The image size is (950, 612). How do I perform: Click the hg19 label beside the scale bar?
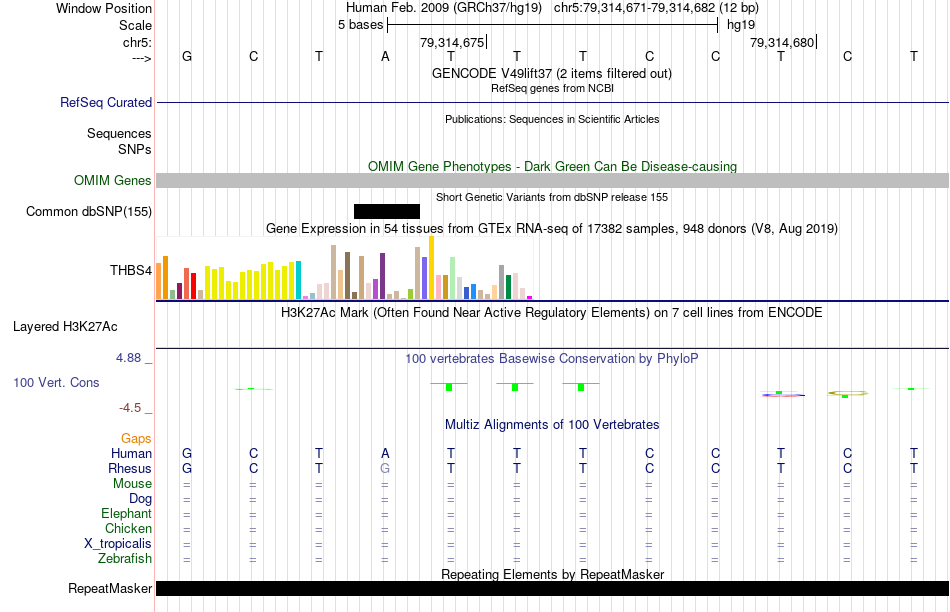coord(741,25)
